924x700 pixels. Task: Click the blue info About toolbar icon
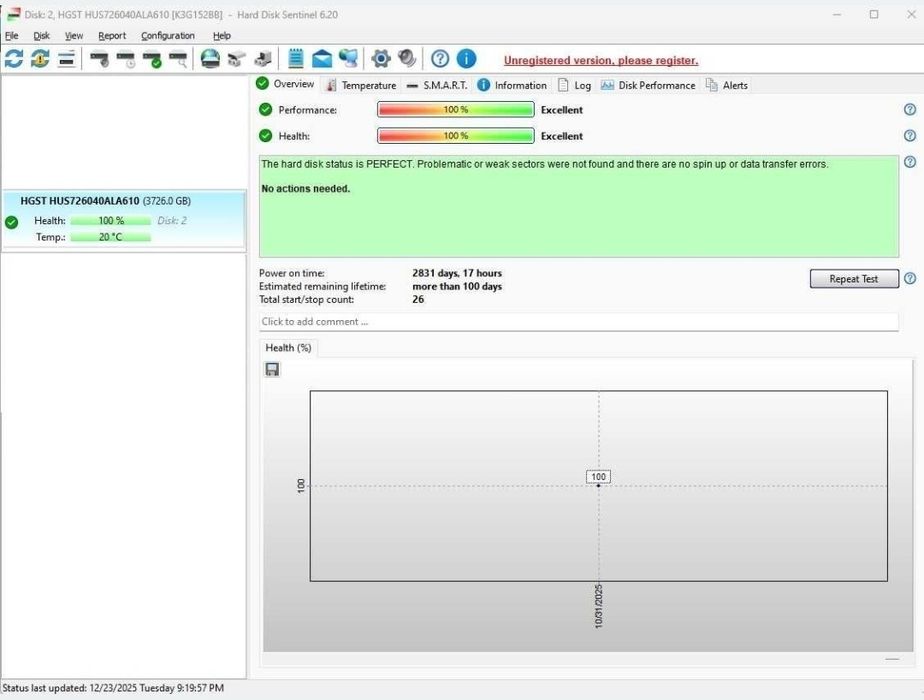[466, 59]
